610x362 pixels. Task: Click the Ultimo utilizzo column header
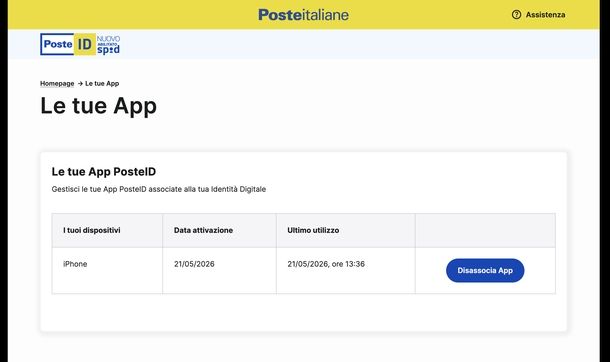pos(345,230)
